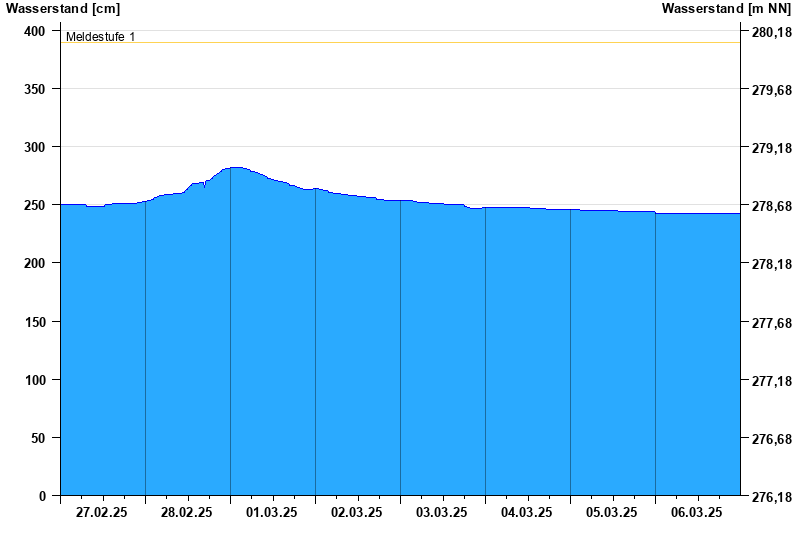Select the 06.03.25 date label
Screen dimensions: 800x550
[696, 513]
